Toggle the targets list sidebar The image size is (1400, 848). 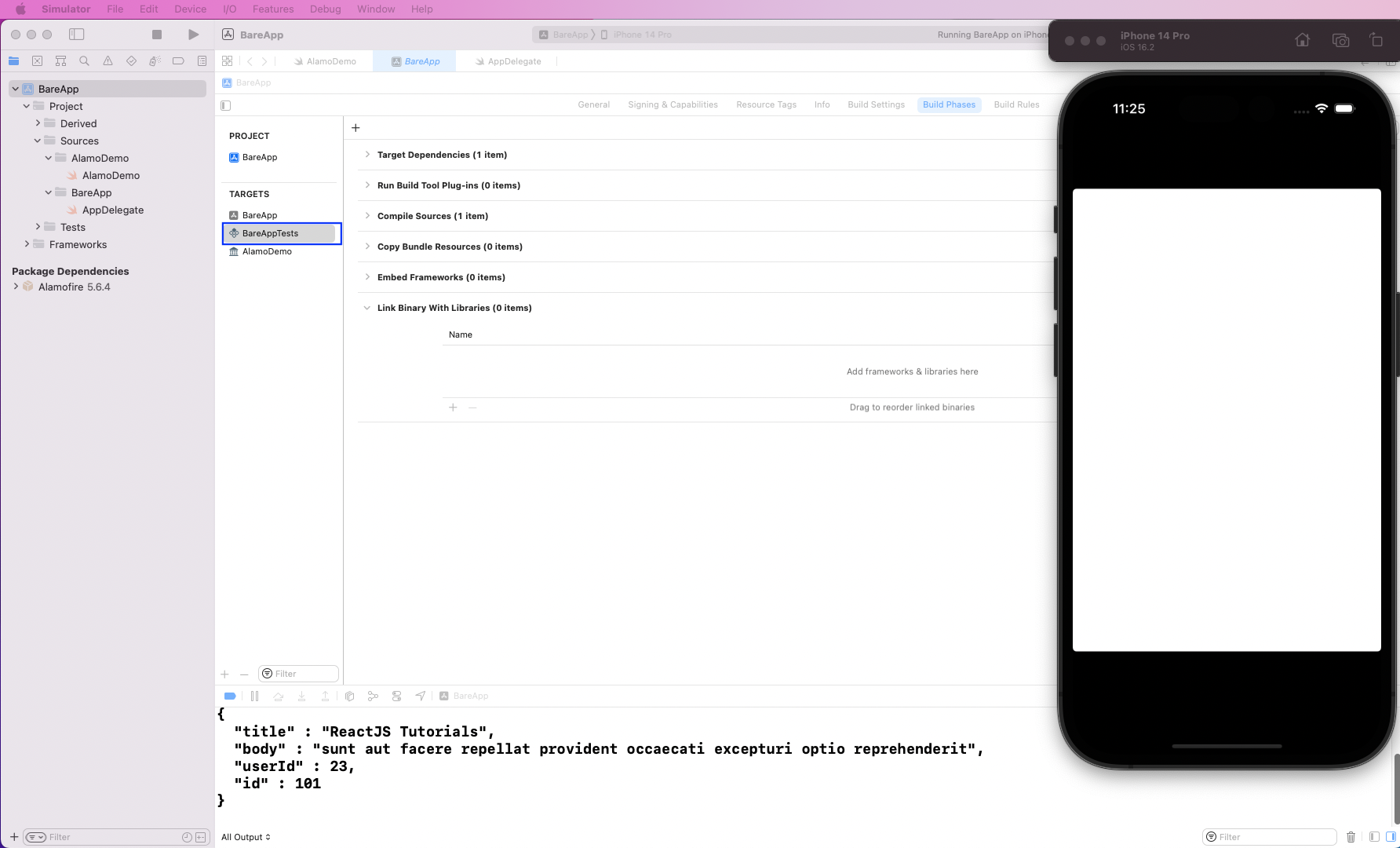point(226,105)
